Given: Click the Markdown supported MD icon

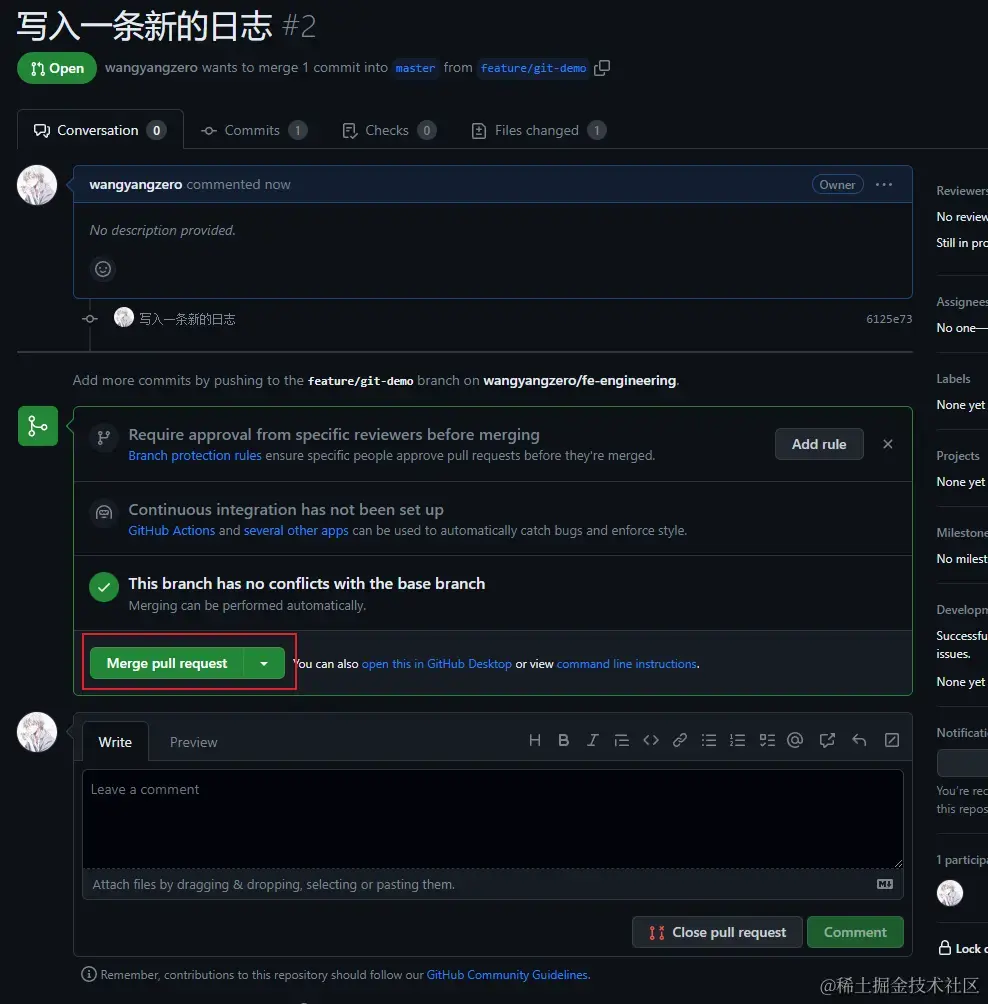Looking at the screenshot, I should pyautogui.click(x=885, y=884).
